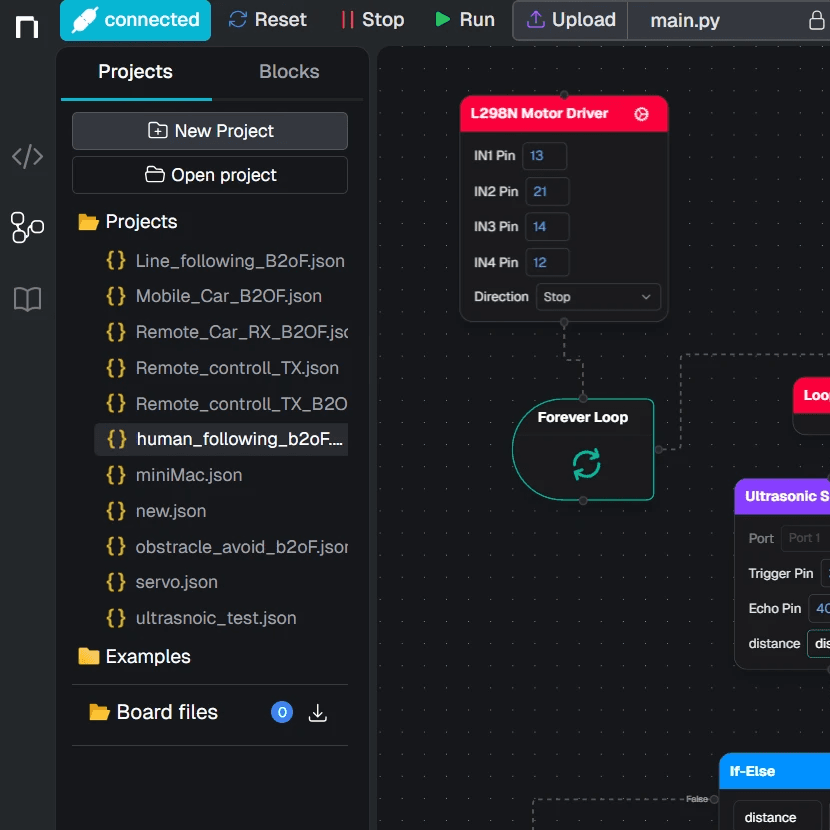
Task: Create a New Project
Action: point(210,131)
